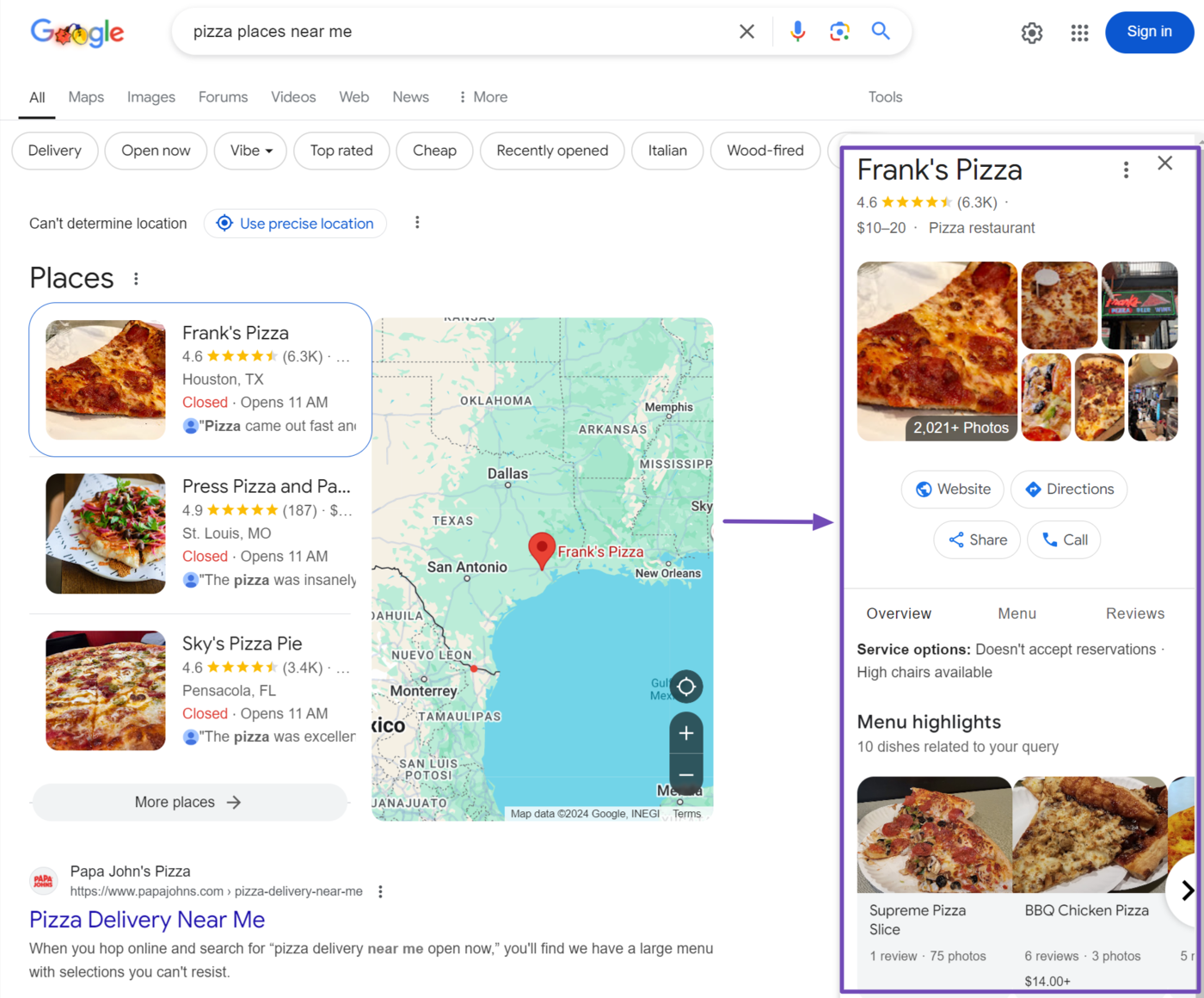Open Quick settings gear icon
The height and width of the screenshot is (998, 1204).
point(1032,33)
